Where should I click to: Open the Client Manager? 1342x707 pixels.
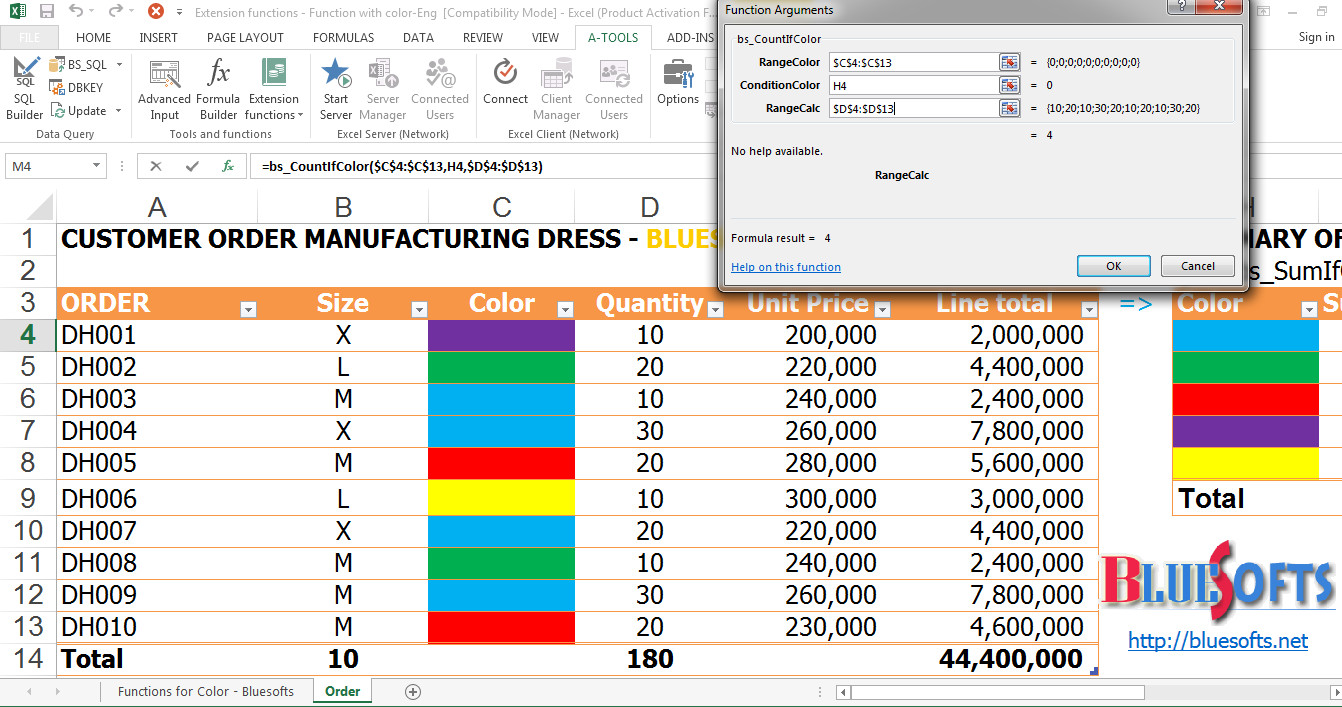click(x=555, y=90)
